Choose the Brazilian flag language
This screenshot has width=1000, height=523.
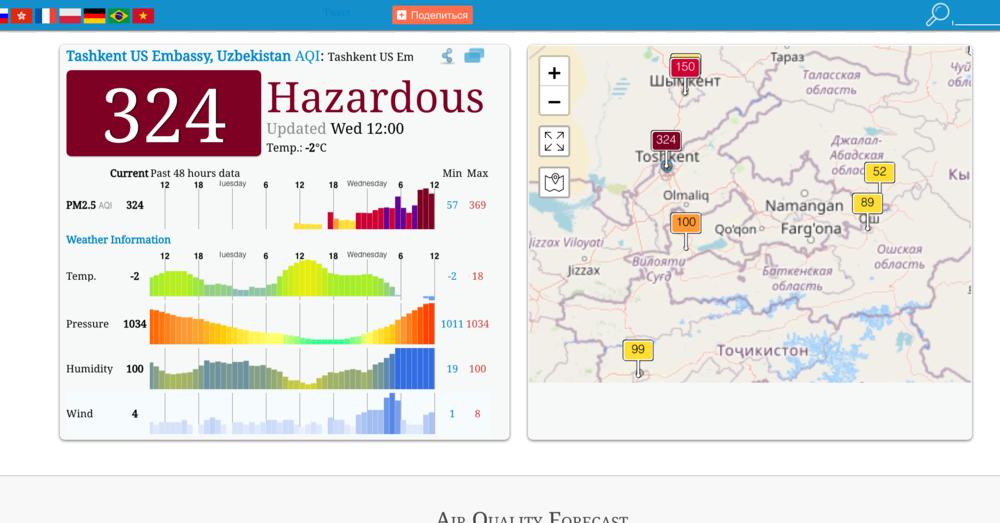point(119,15)
